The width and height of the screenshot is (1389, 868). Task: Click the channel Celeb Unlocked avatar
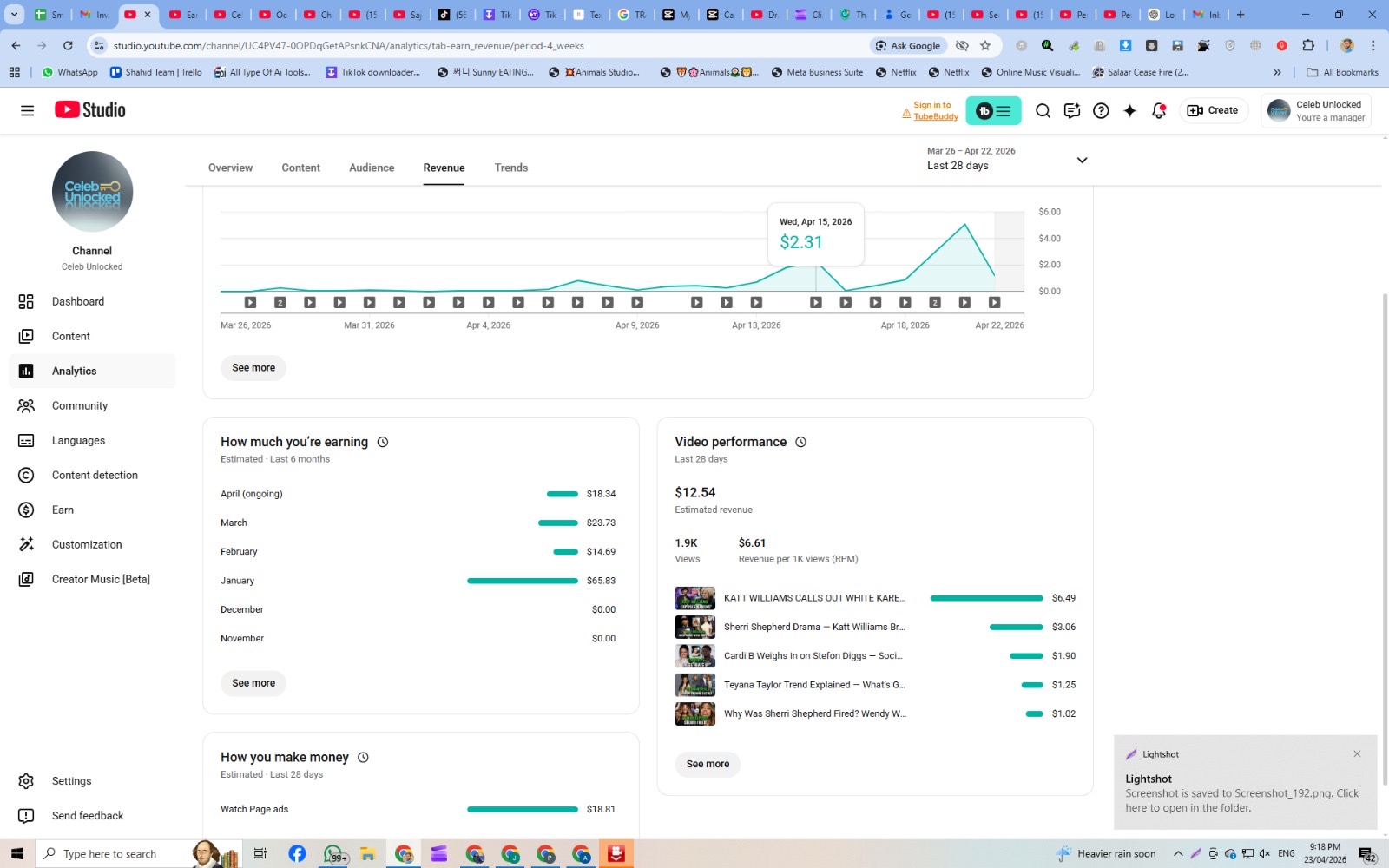point(92,192)
